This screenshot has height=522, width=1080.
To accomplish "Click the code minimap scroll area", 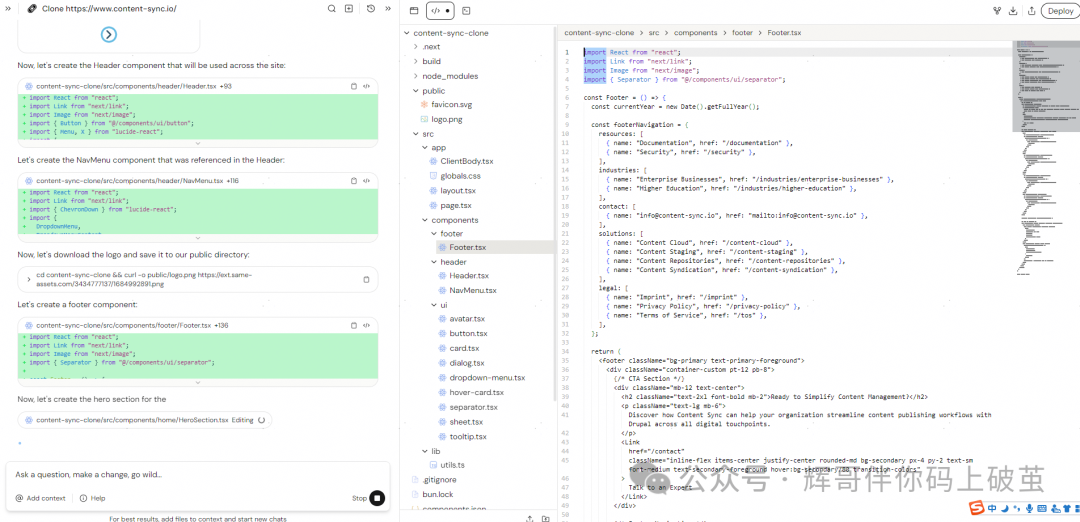I will tap(1044, 150).
